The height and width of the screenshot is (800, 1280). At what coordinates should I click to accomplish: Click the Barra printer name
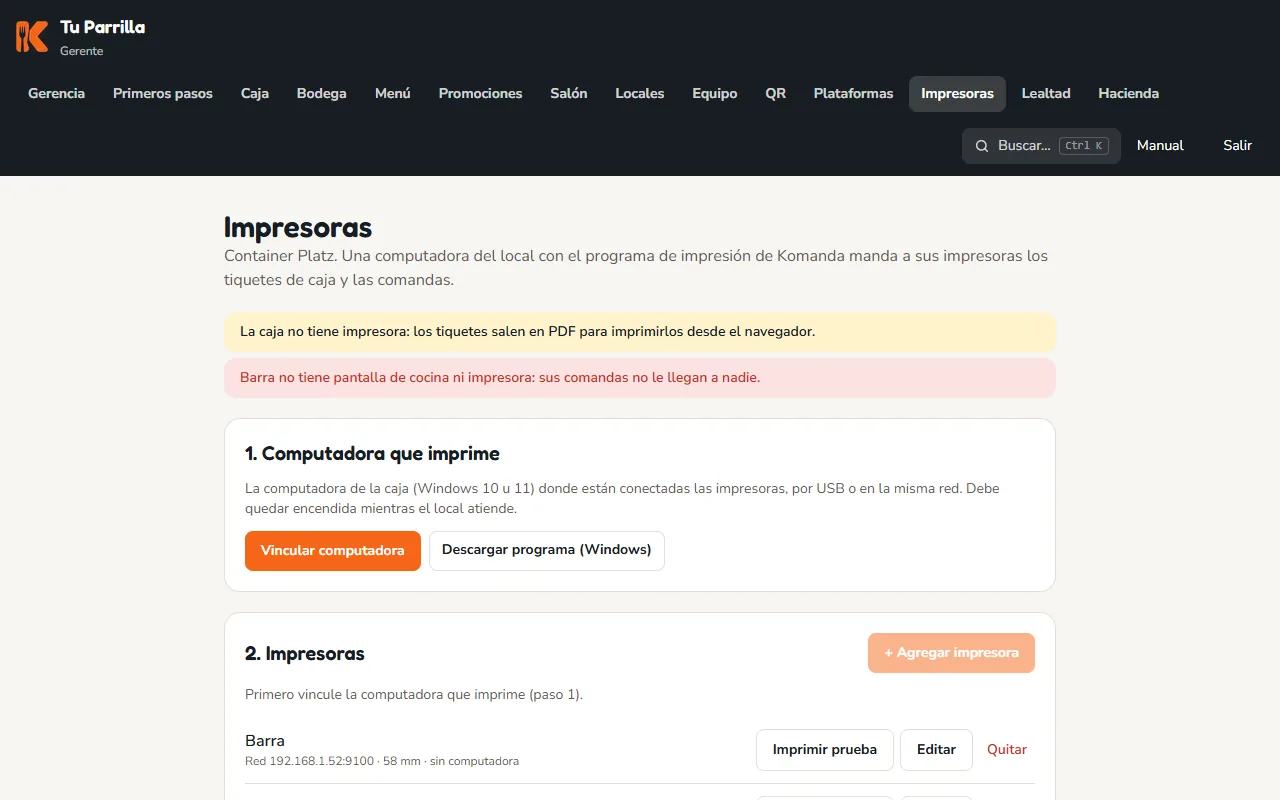pyautogui.click(x=265, y=741)
